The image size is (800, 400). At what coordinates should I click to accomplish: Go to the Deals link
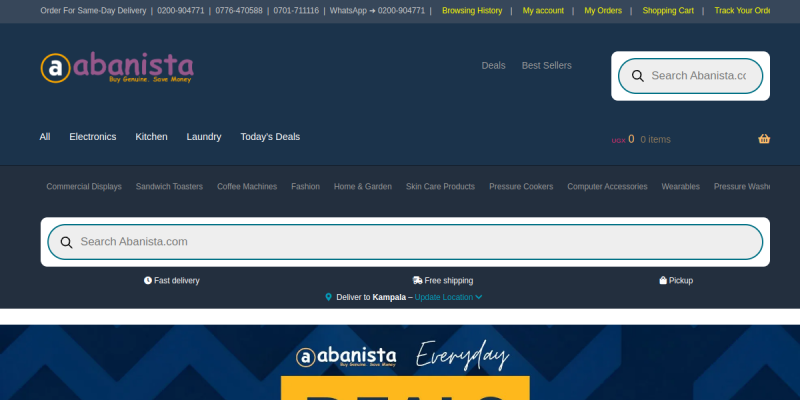493,65
